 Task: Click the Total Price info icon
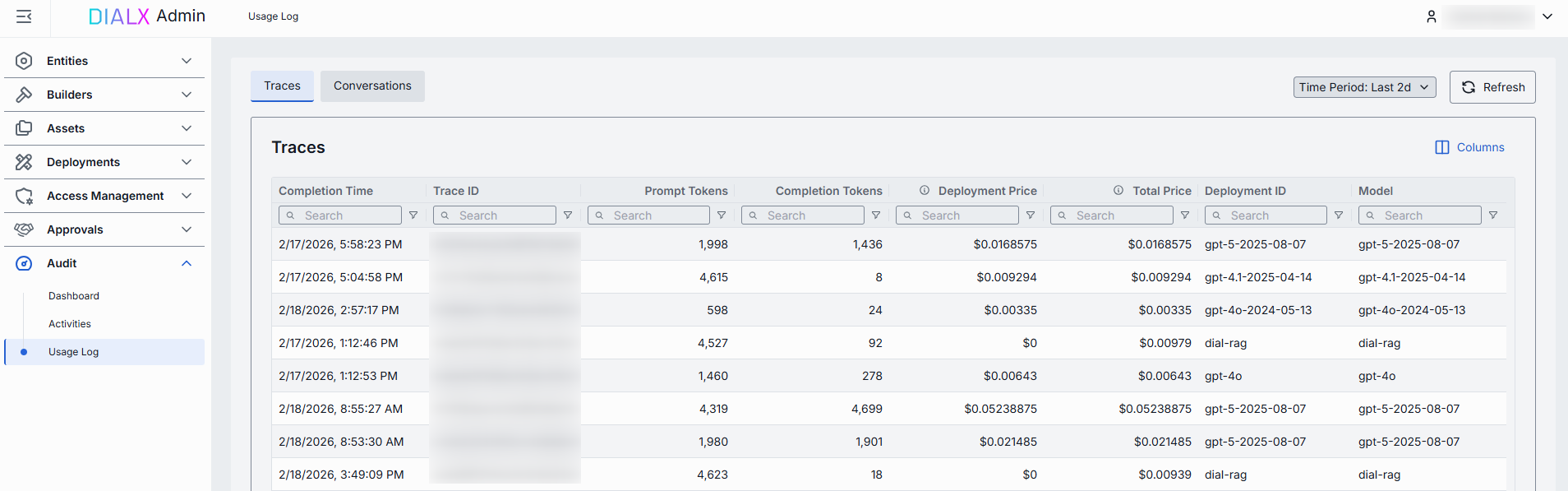coord(1118,191)
